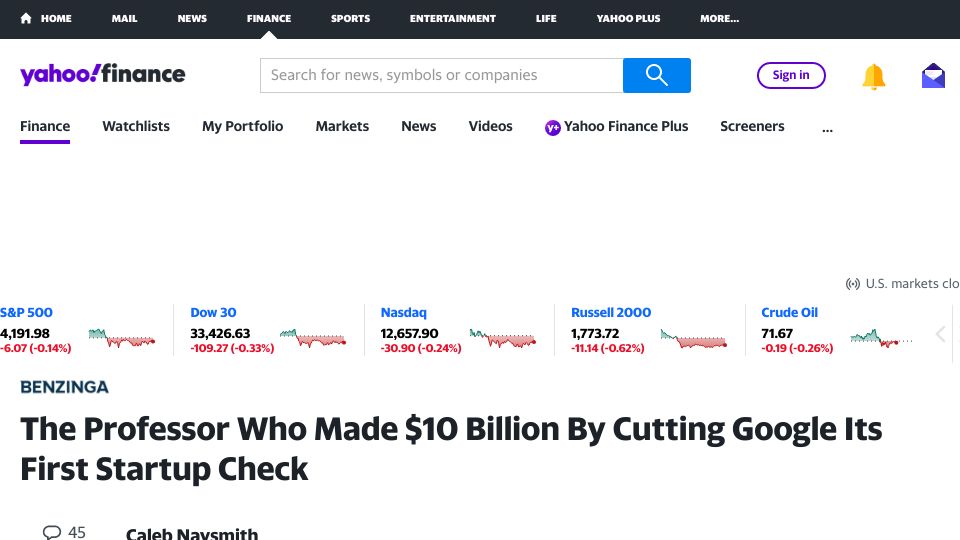Click the U.S. markets status icon
The image size is (960, 540).
coord(852,283)
